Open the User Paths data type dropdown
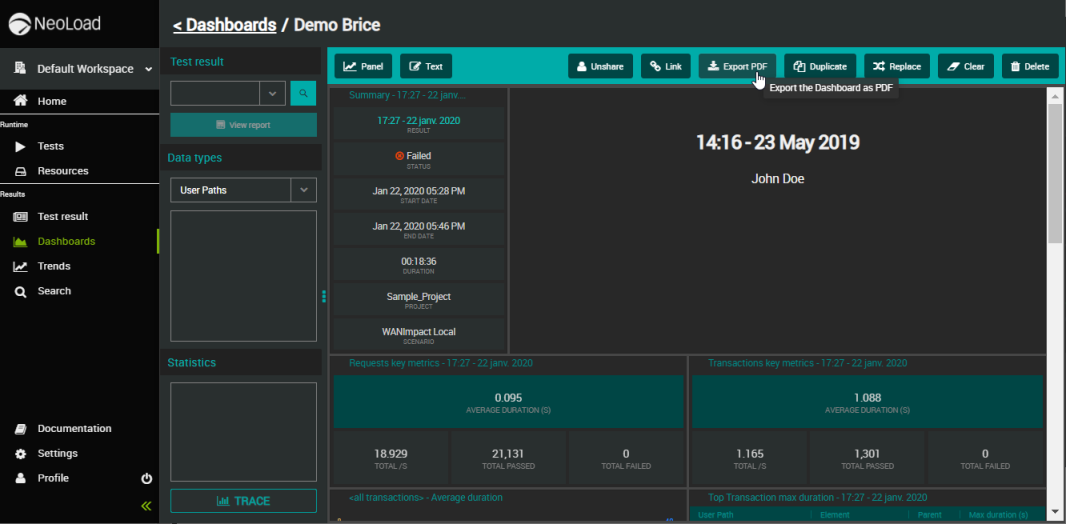This screenshot has width=1066, height=524. click(304, 190)
